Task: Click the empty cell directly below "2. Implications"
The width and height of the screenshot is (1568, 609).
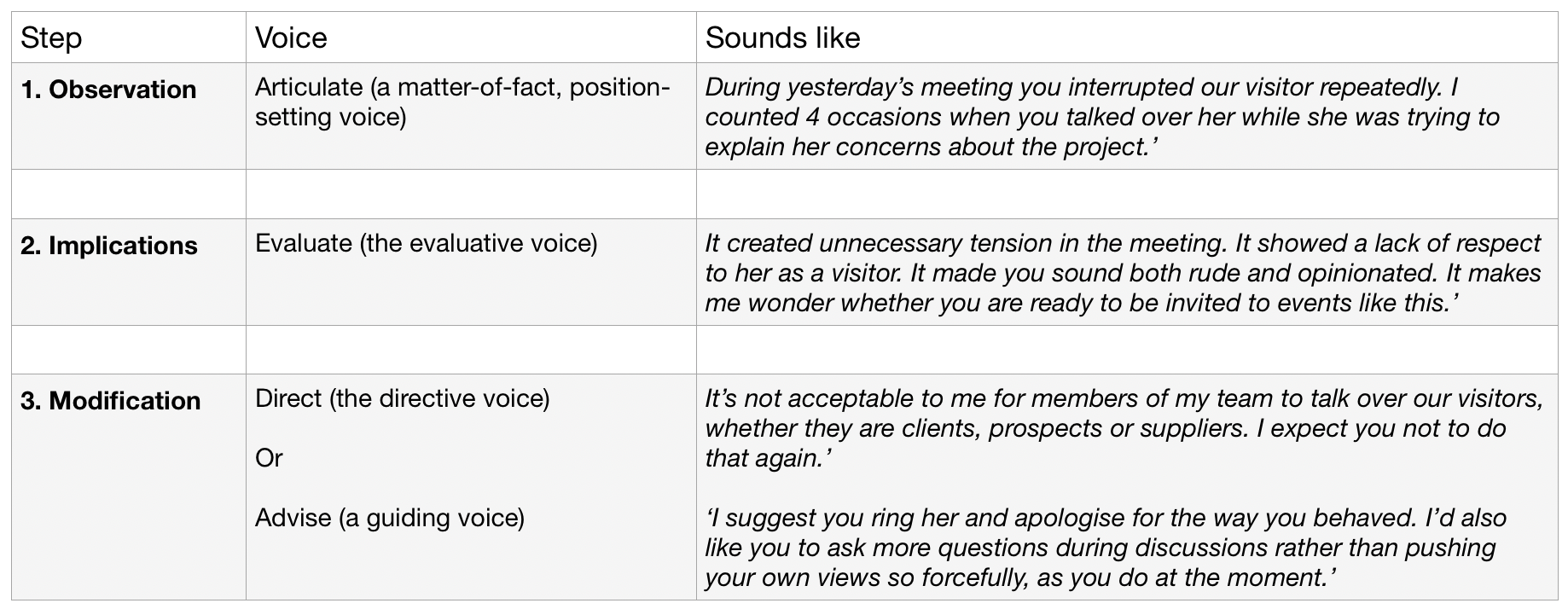Action: click(x=128, y=350)
